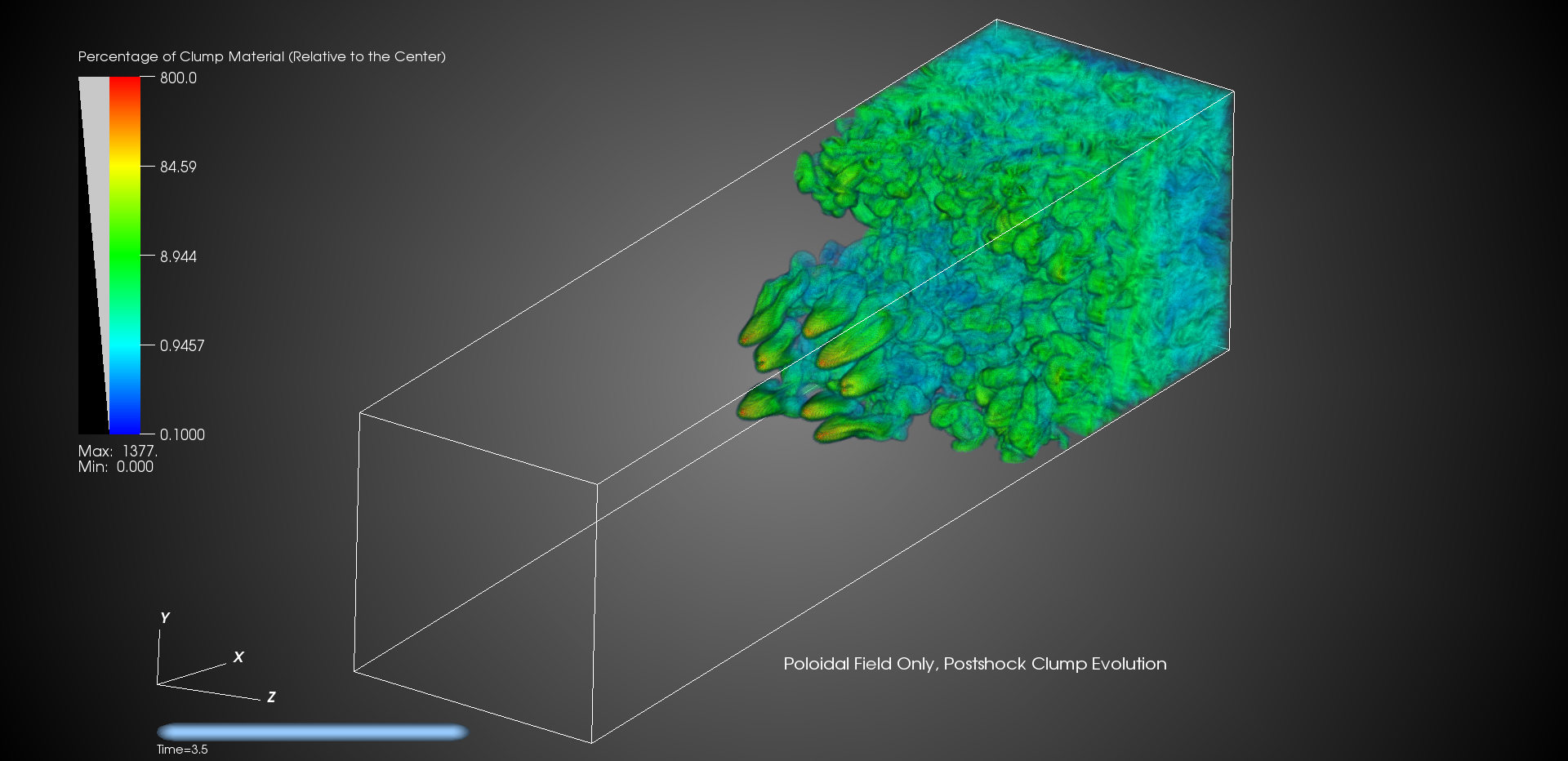Click the origin corner of the axis triad

pyautogui.click(x=158, y=683)
